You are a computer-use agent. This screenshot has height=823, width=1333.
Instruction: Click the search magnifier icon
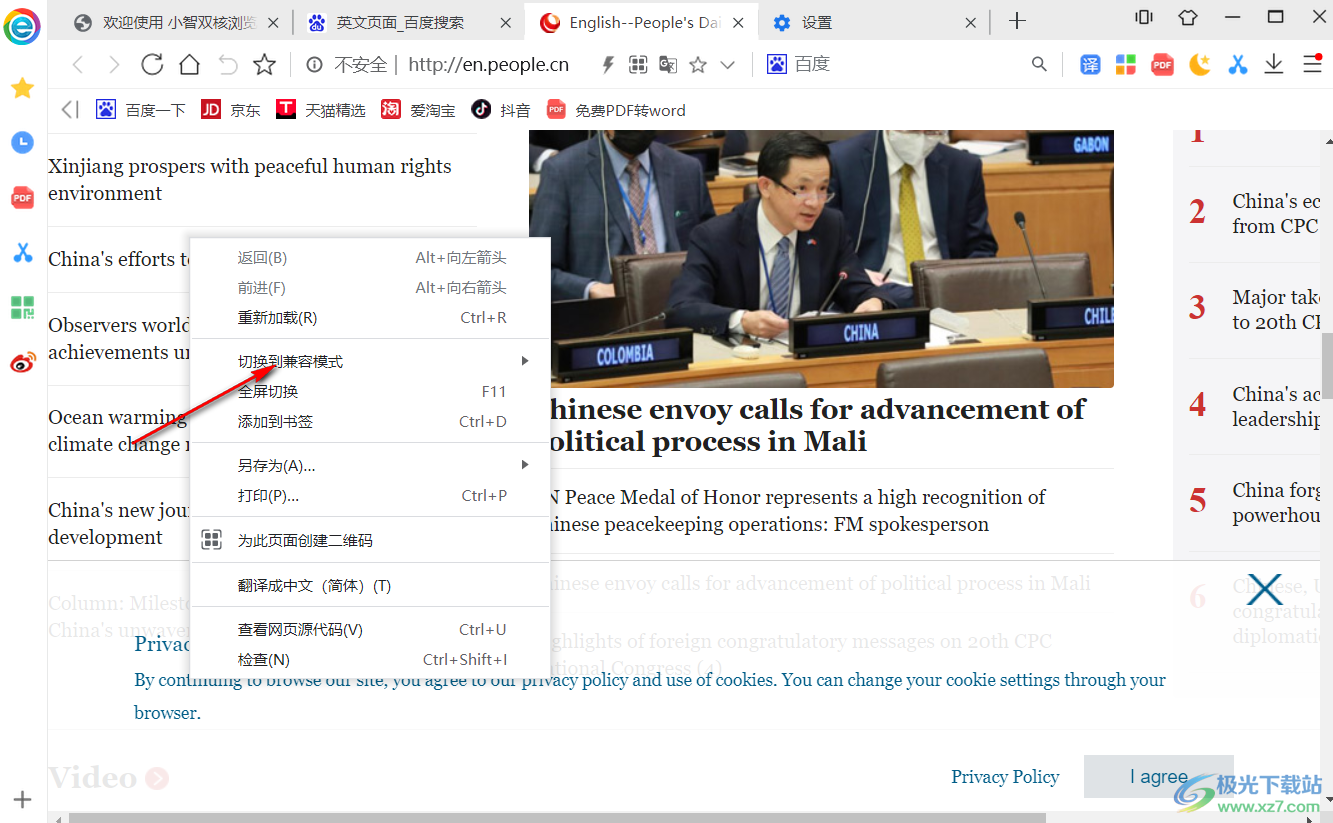1039,65
